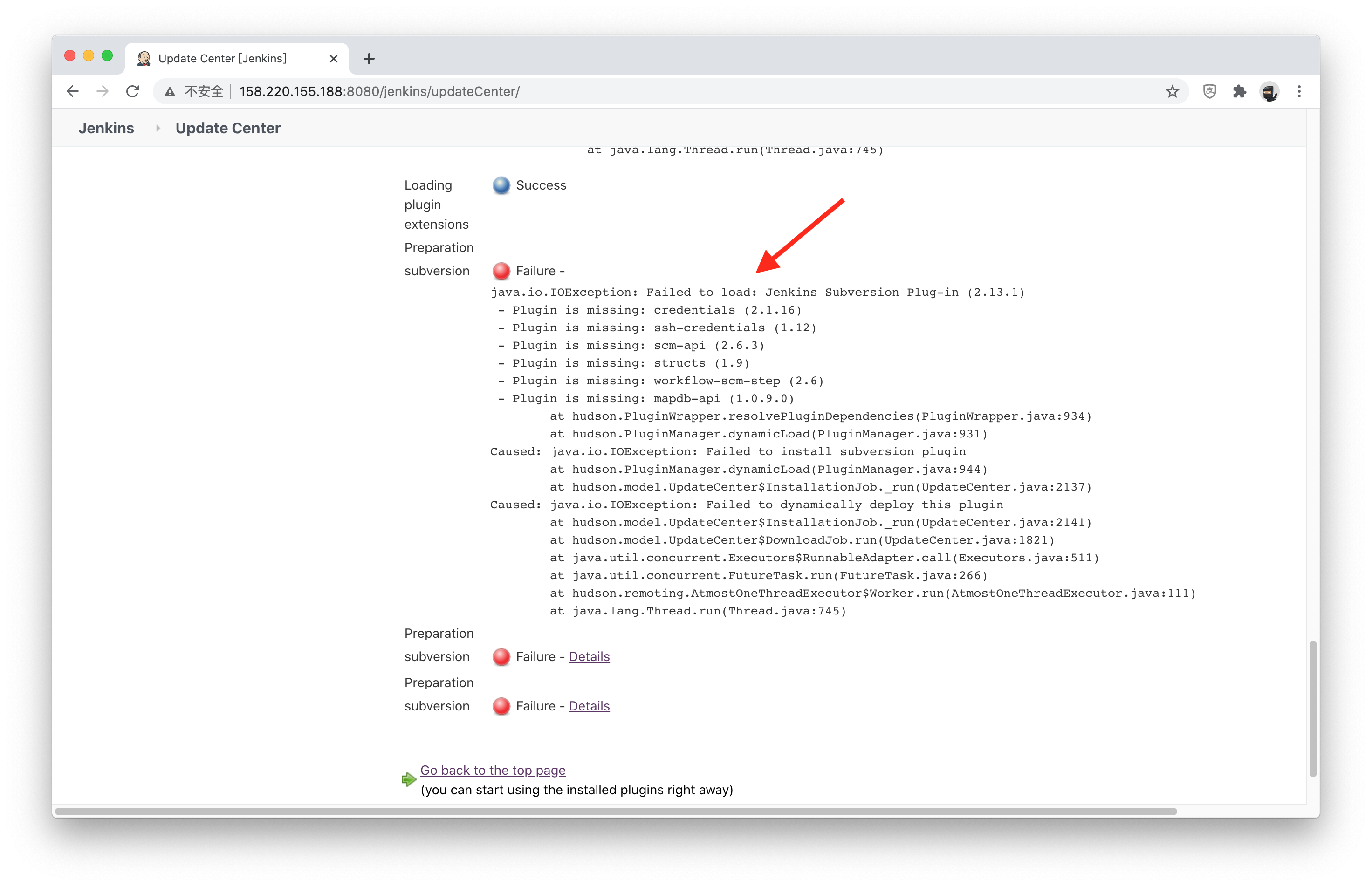Click the "Plugin is missing: scm-api (2.6.3)" line
The image size is (1372, 887).
[631, 346]
